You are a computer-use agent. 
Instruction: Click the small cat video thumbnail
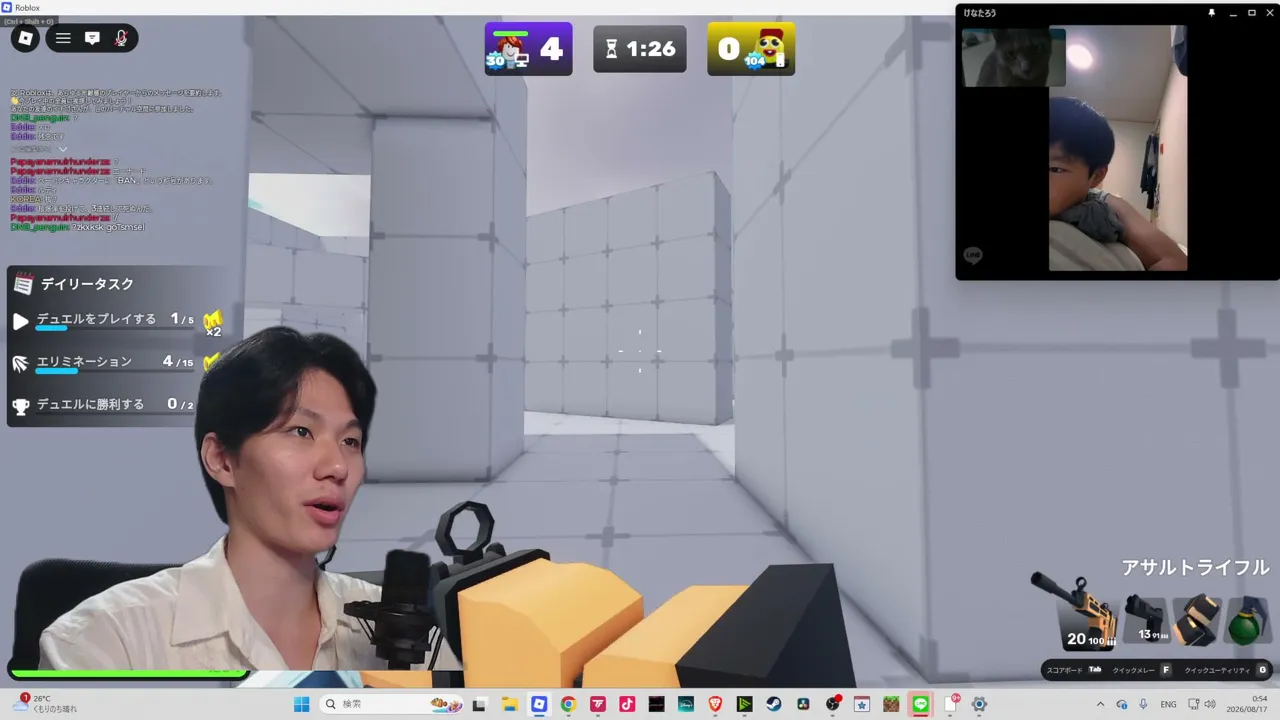(x=1013, y=57)
